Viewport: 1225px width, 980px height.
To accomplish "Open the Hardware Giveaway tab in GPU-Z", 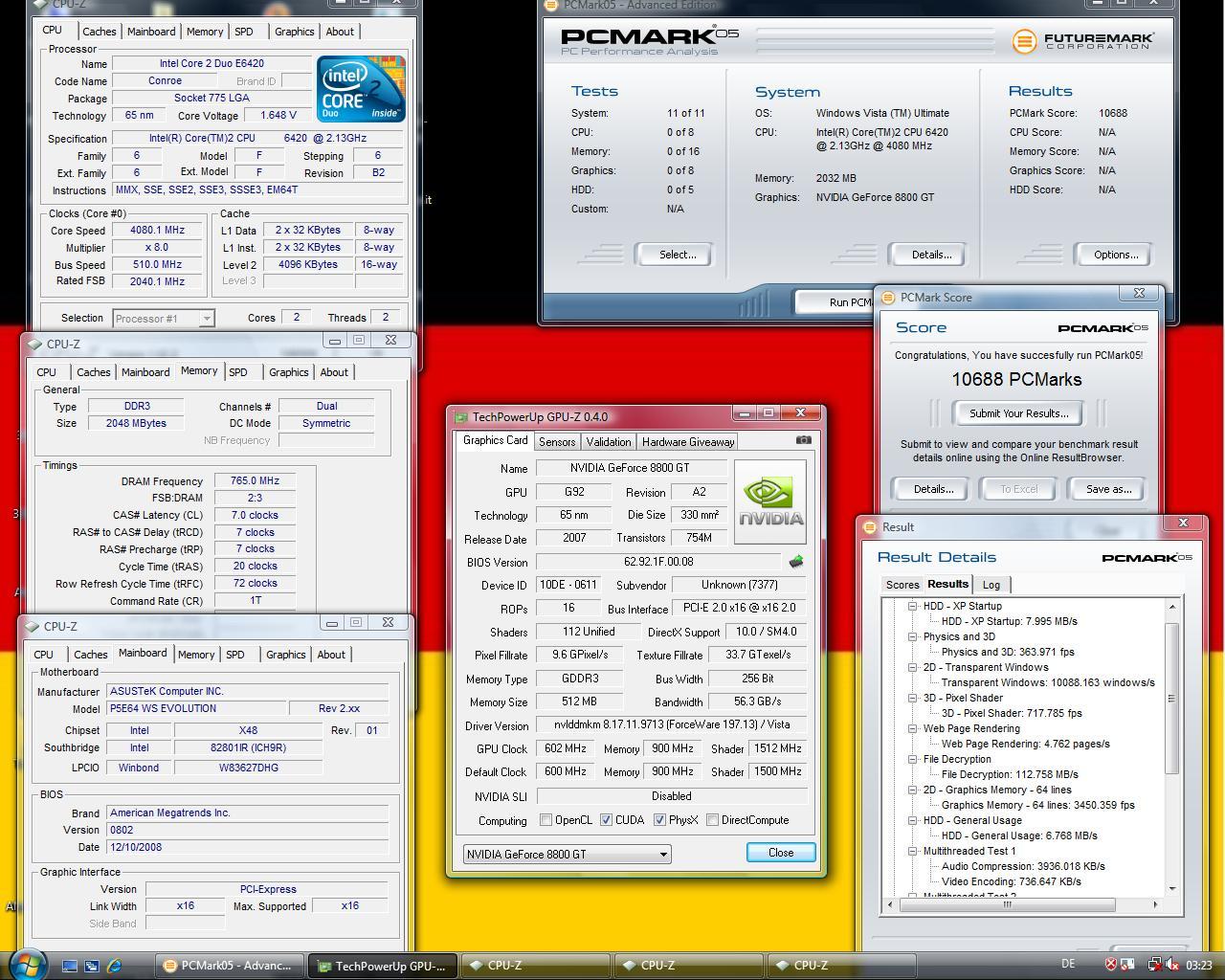I will tap(688, 442).
